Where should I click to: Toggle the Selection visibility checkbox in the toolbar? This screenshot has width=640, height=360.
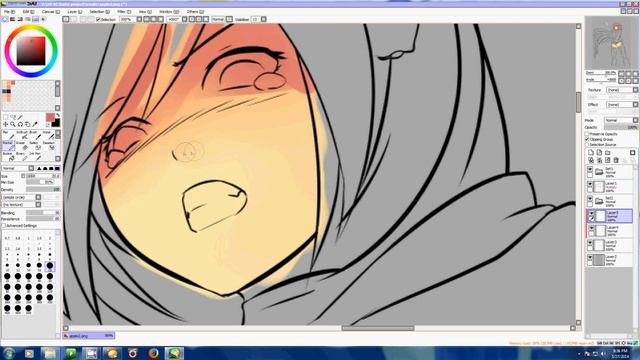click(98, 19)
